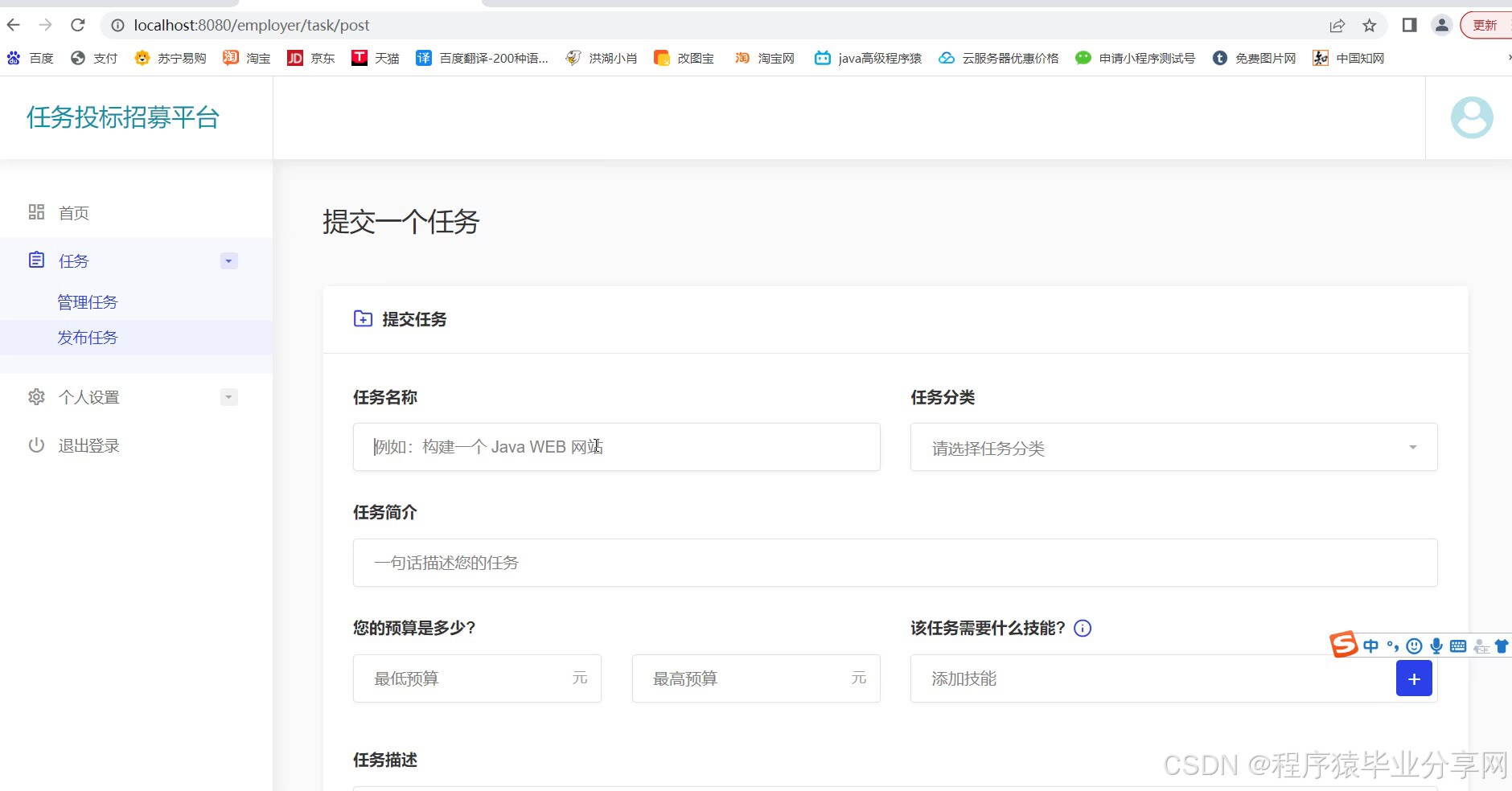Click the blue plus add-skill button
The height and width of the screenshot is (791, 1512).
pos(1414,678)
